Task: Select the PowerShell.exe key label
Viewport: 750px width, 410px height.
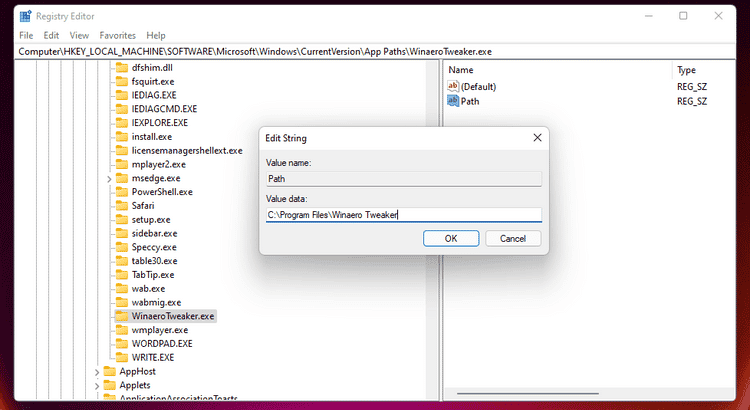Action: click(162, 192)
